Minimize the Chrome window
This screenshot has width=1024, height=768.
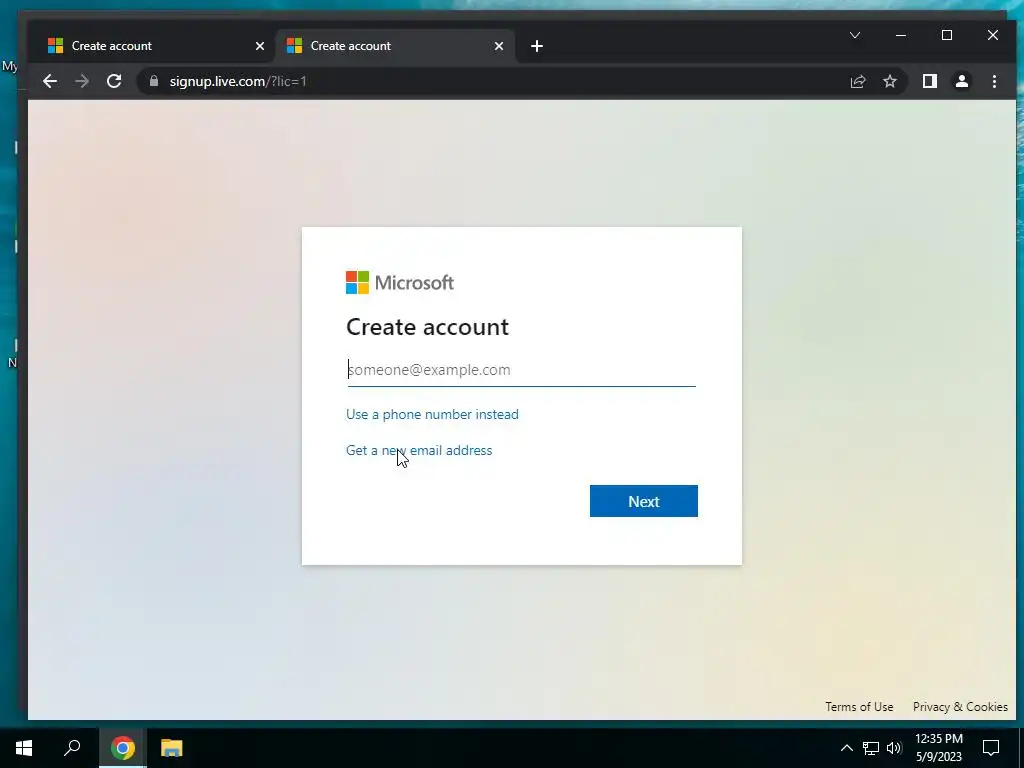coord(901,35)
